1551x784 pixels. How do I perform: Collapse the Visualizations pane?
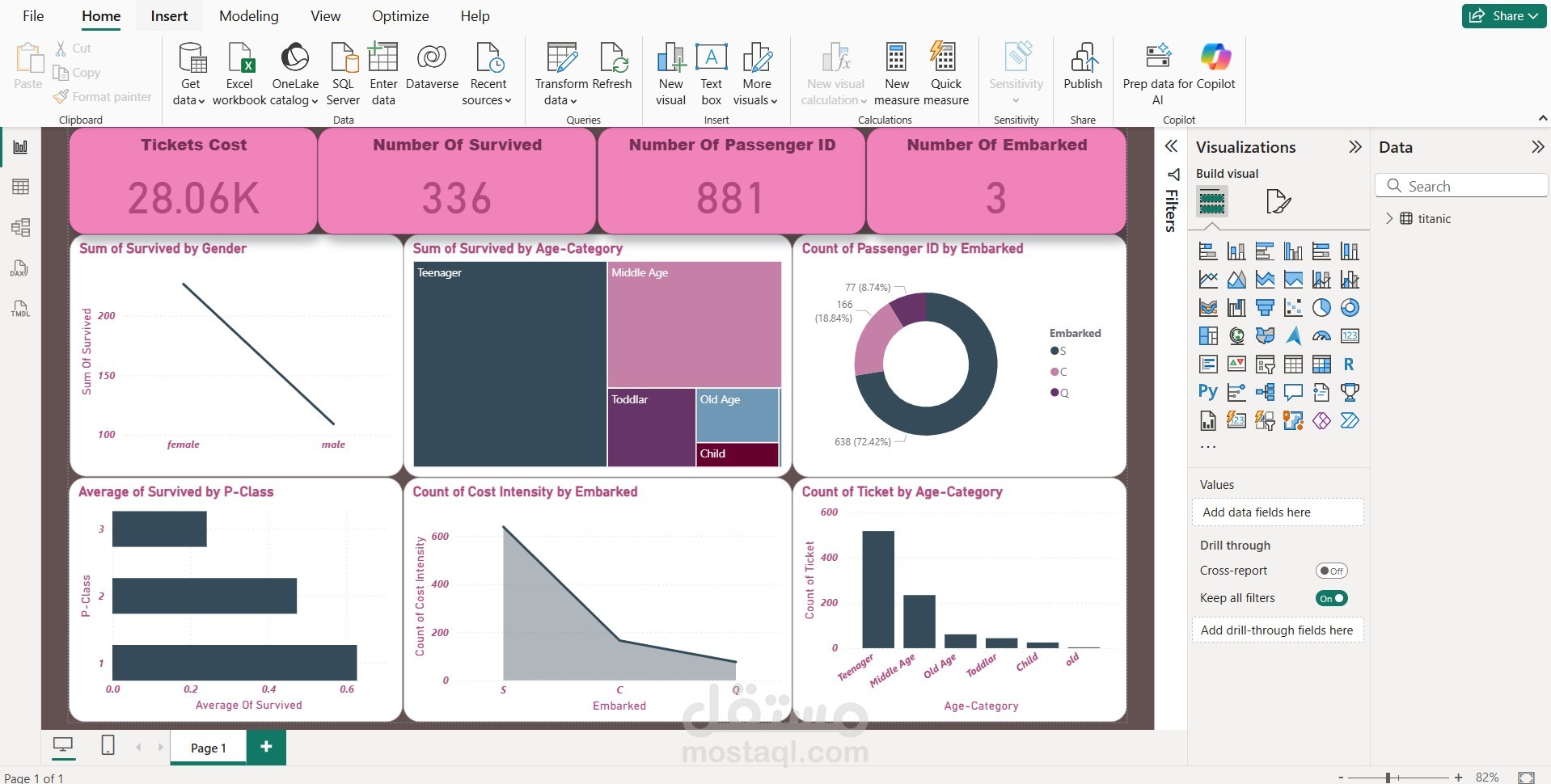tap(1355, 147)
